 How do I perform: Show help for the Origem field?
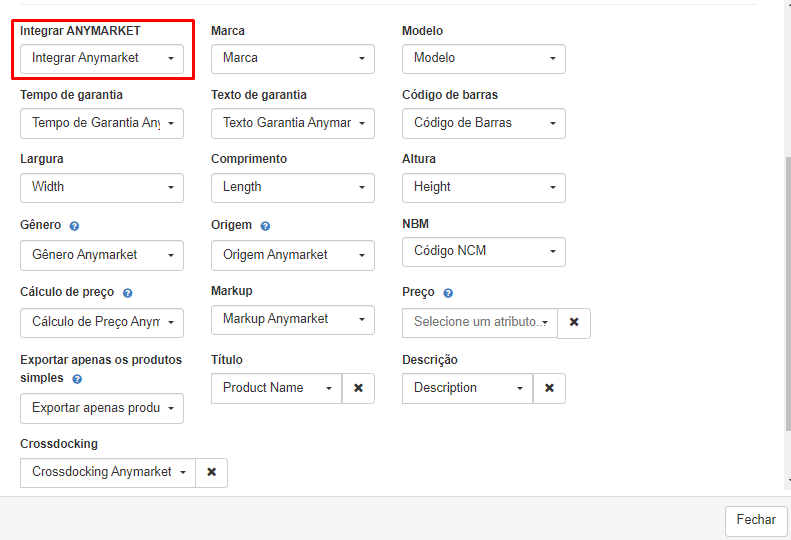[265, 226]
